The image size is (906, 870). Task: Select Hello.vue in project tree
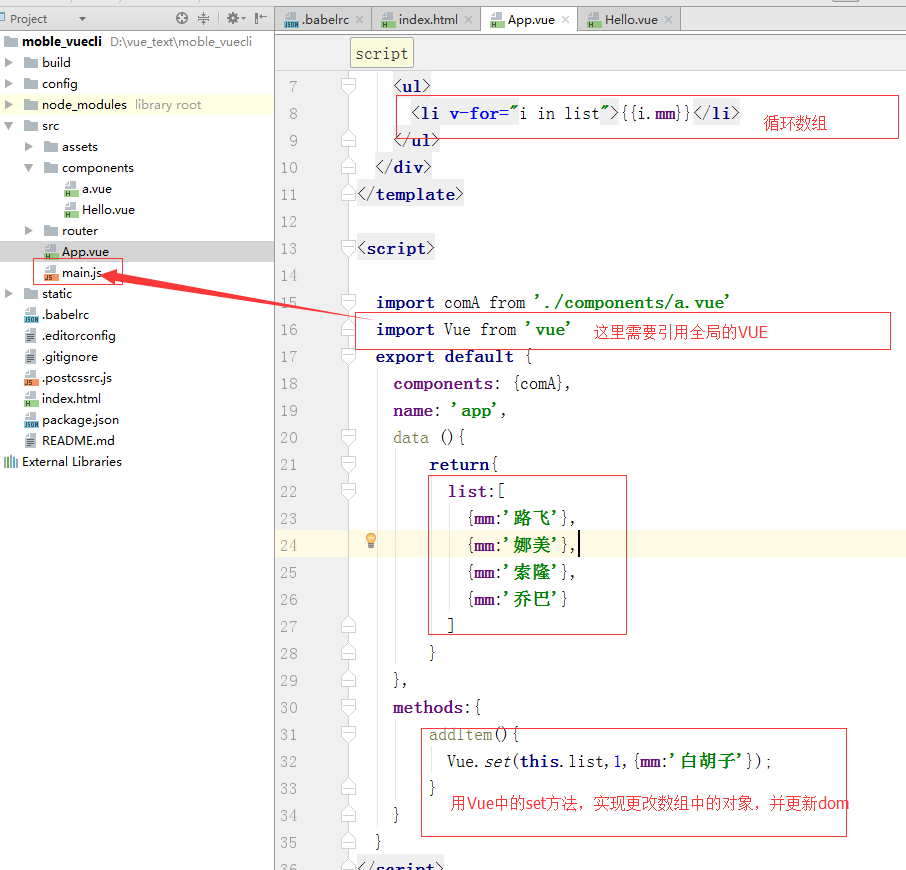point(108,210)
